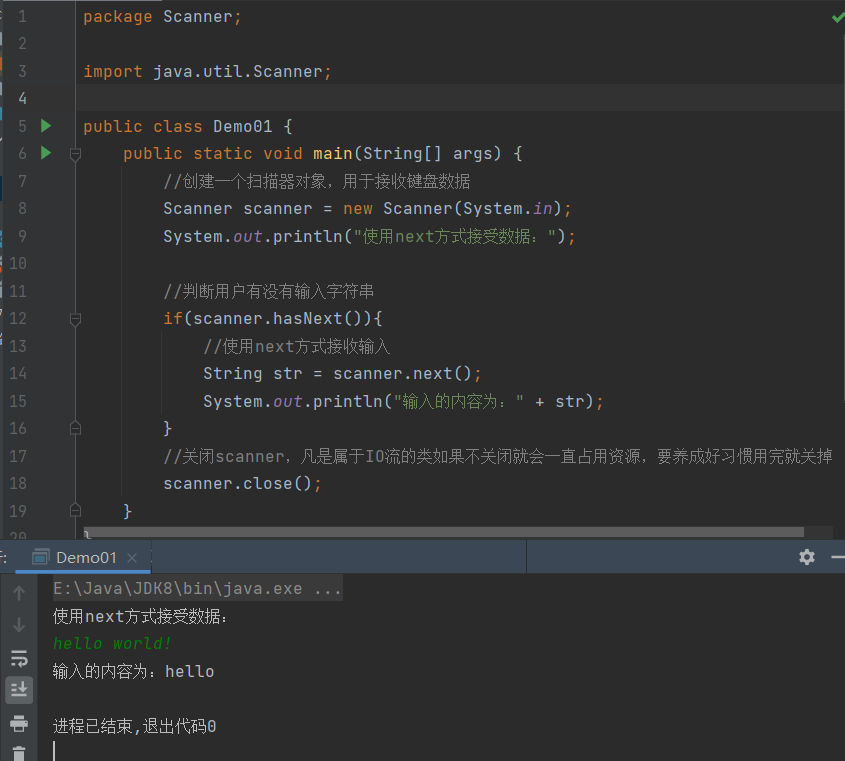Image resolution: width=845 pixels, height=761 pixels.
Task: Click 'String str = scanner.next();' line
Action: (342, 373)
